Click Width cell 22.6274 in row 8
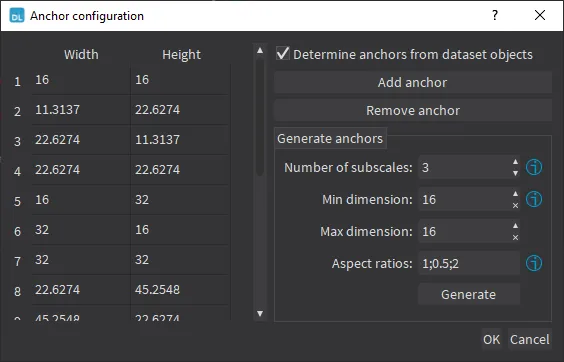The height and width of the screenshot is (362, 564). (x=81, y=290)
